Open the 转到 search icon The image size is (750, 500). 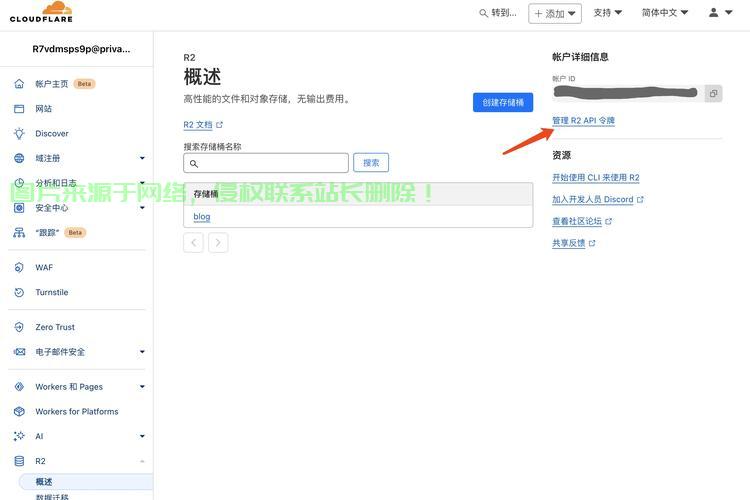point(484,13)
